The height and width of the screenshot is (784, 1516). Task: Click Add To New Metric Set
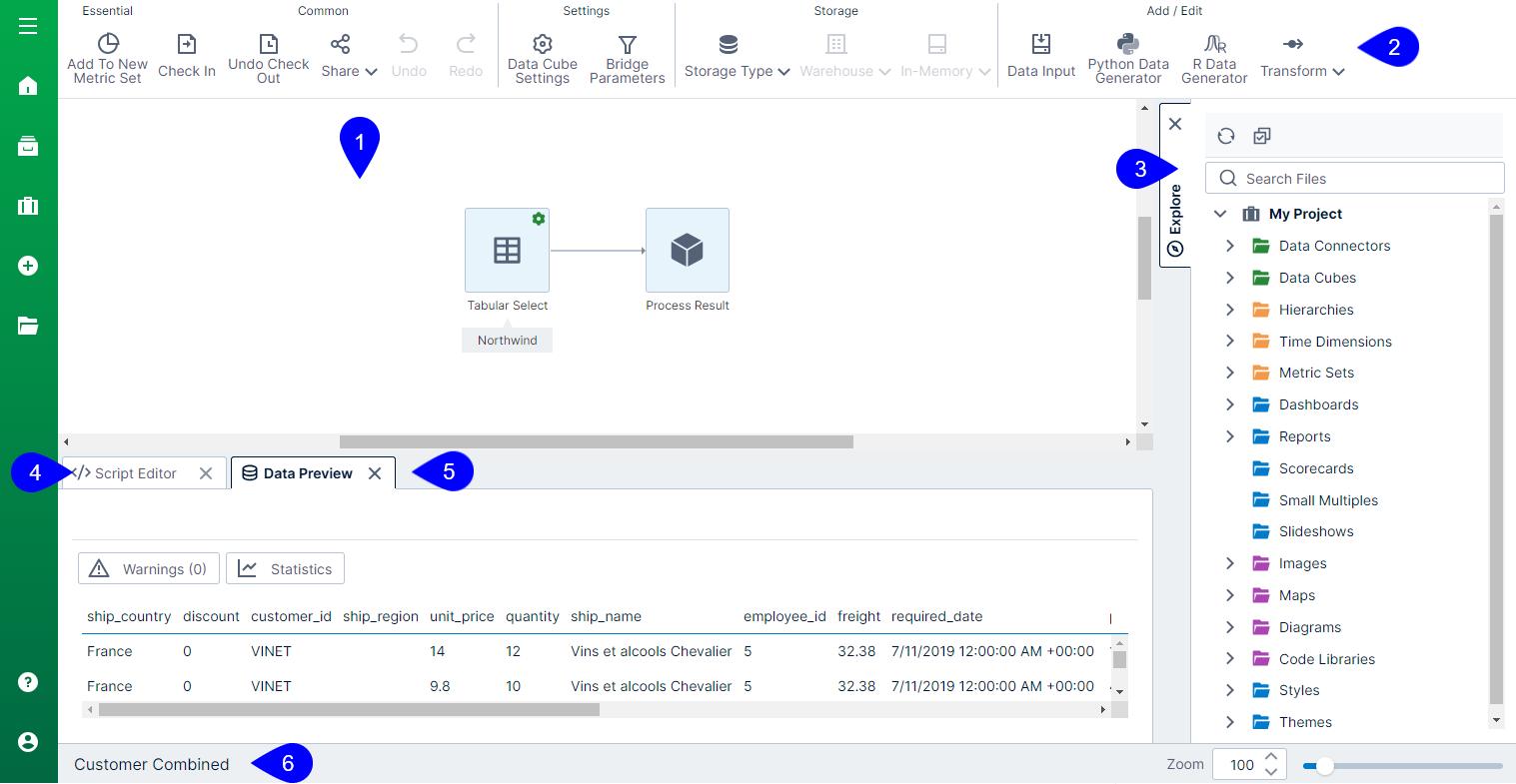(x=107, y=55)
